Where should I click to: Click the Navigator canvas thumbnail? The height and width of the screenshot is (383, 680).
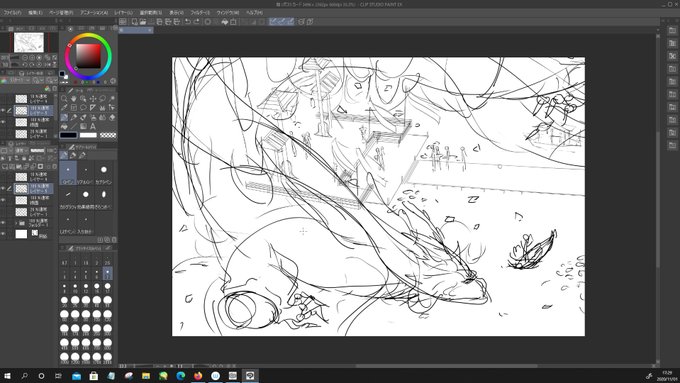coord(29,43)
